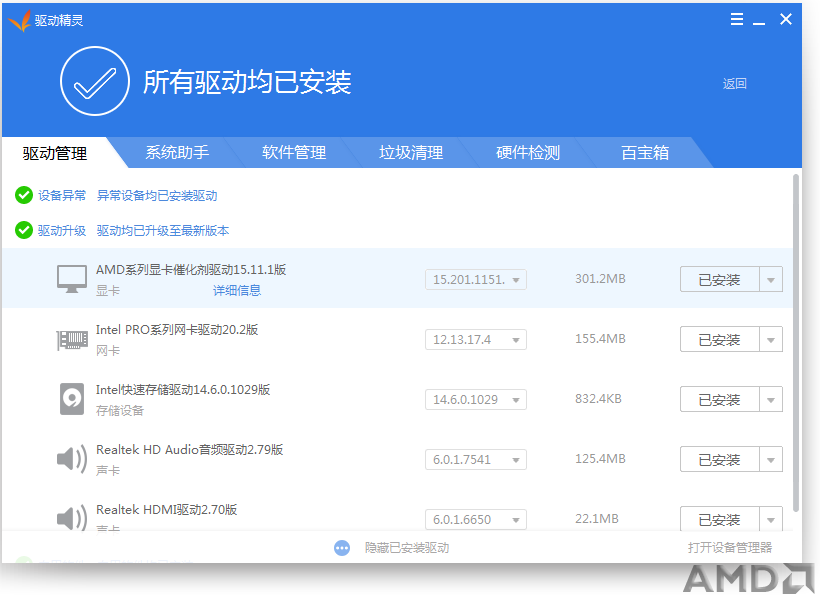Expand arrow beside 已安装 for AMD driver
Screen dimensions: 820x599
click(x=771, y=279)
